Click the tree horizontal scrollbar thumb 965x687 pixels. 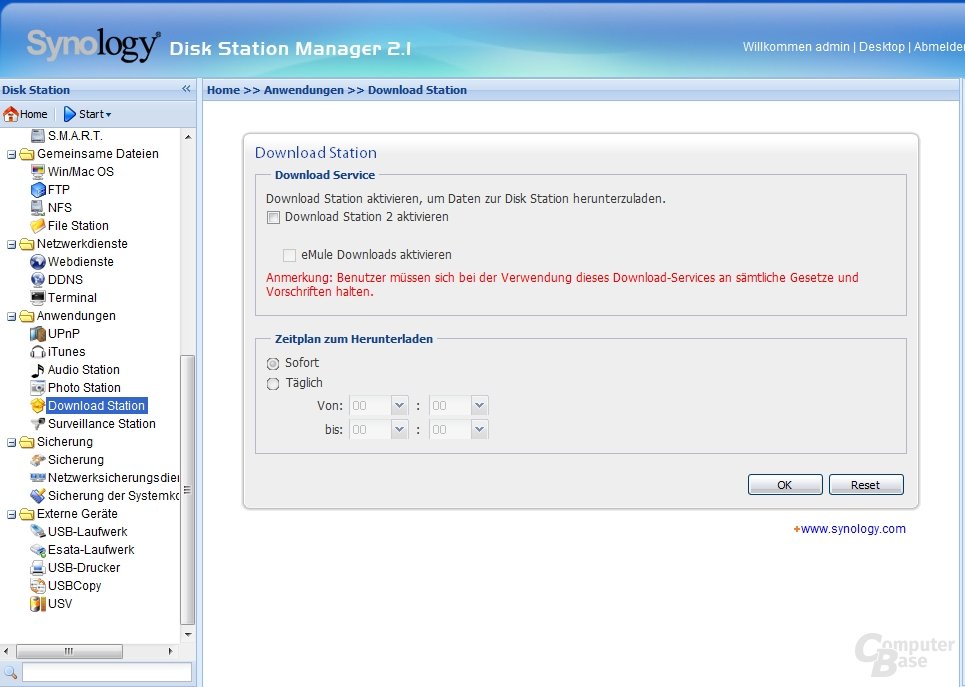69,651
